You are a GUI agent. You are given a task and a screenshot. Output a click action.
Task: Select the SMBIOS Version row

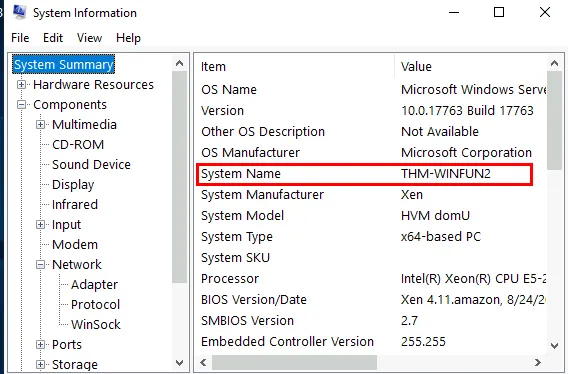[x=371, y=321]
